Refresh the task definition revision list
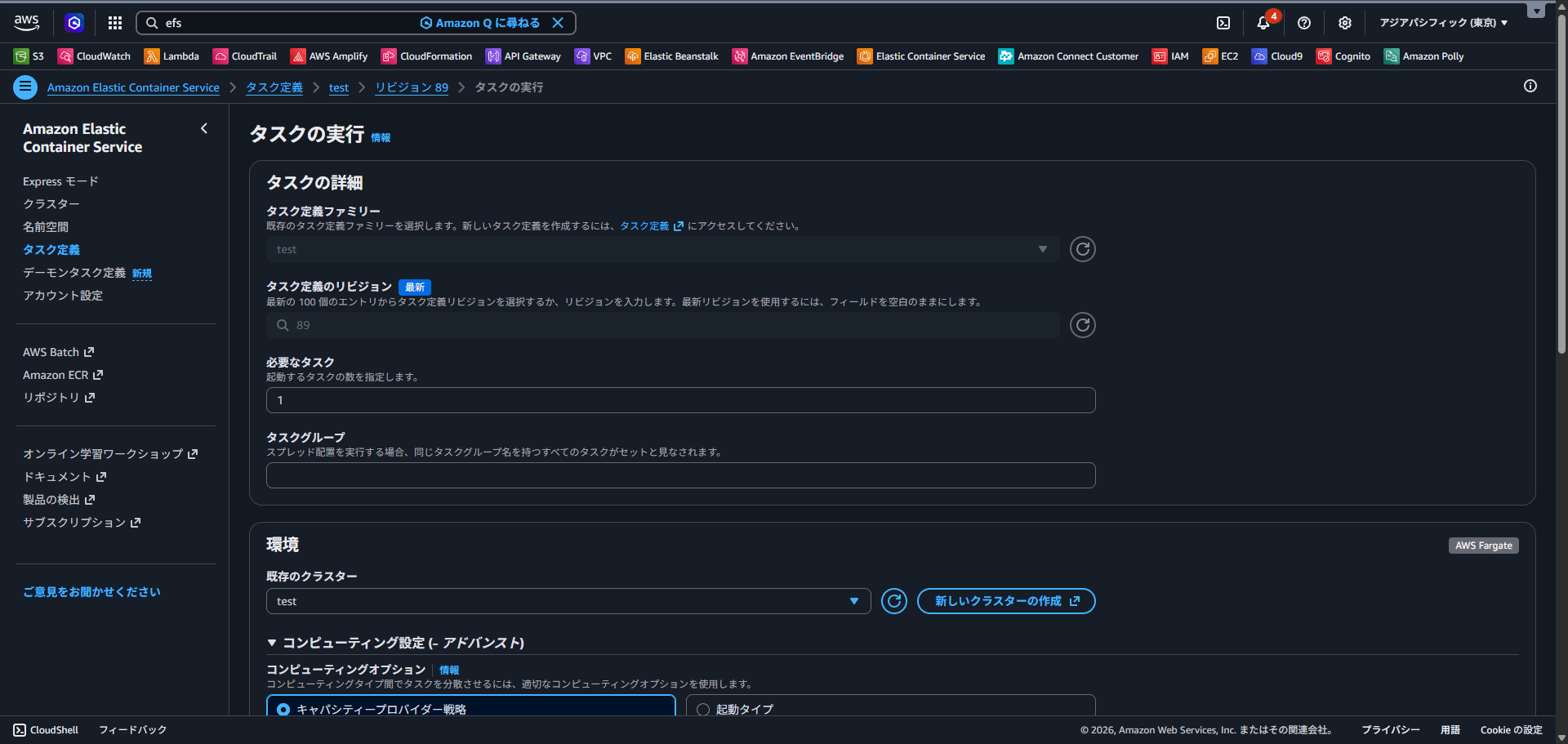 pos(1083,325)
